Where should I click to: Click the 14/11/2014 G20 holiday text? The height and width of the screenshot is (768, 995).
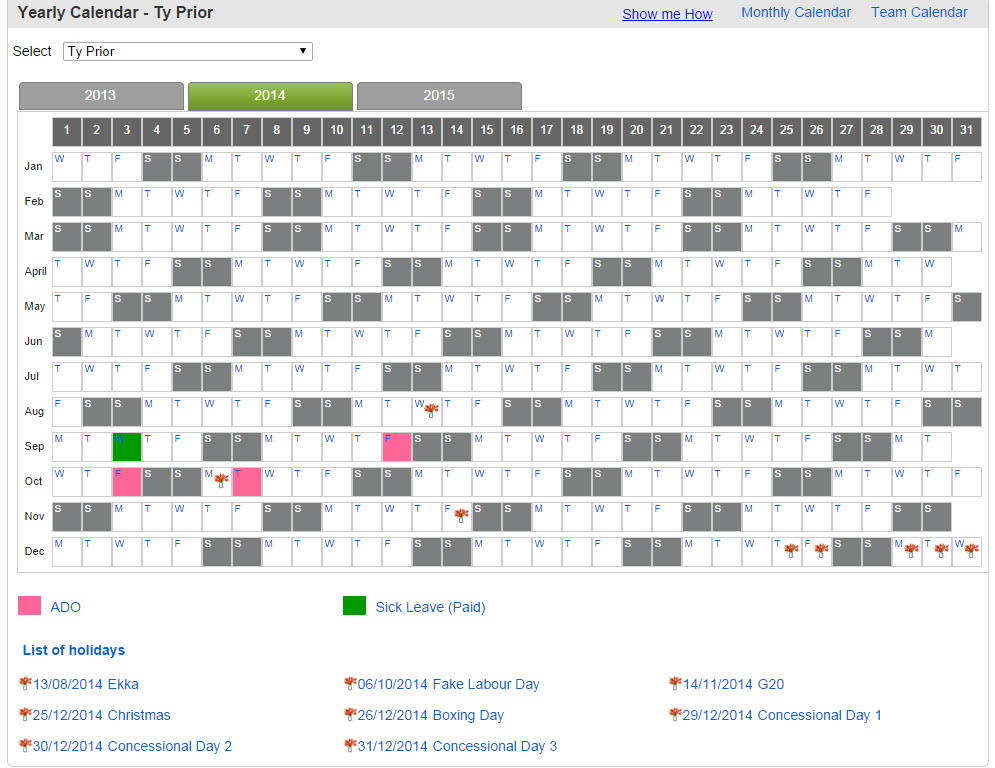pyautogui.click(x=734, y=684)
